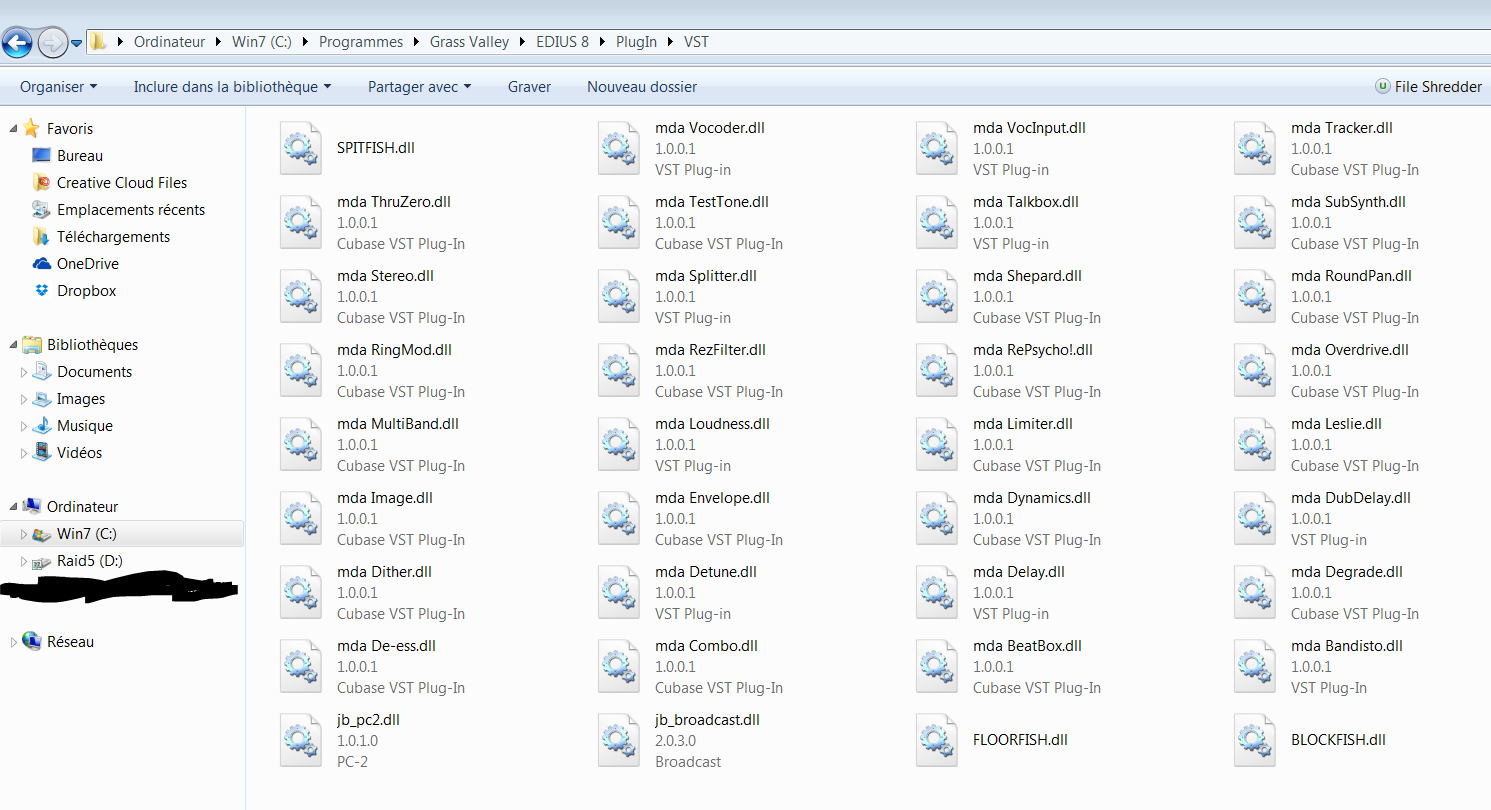Click the mda Shepard.dll file icon
Image resolution: width=1491 pixels, height=810 pixels.
click(x=936, y=296)
